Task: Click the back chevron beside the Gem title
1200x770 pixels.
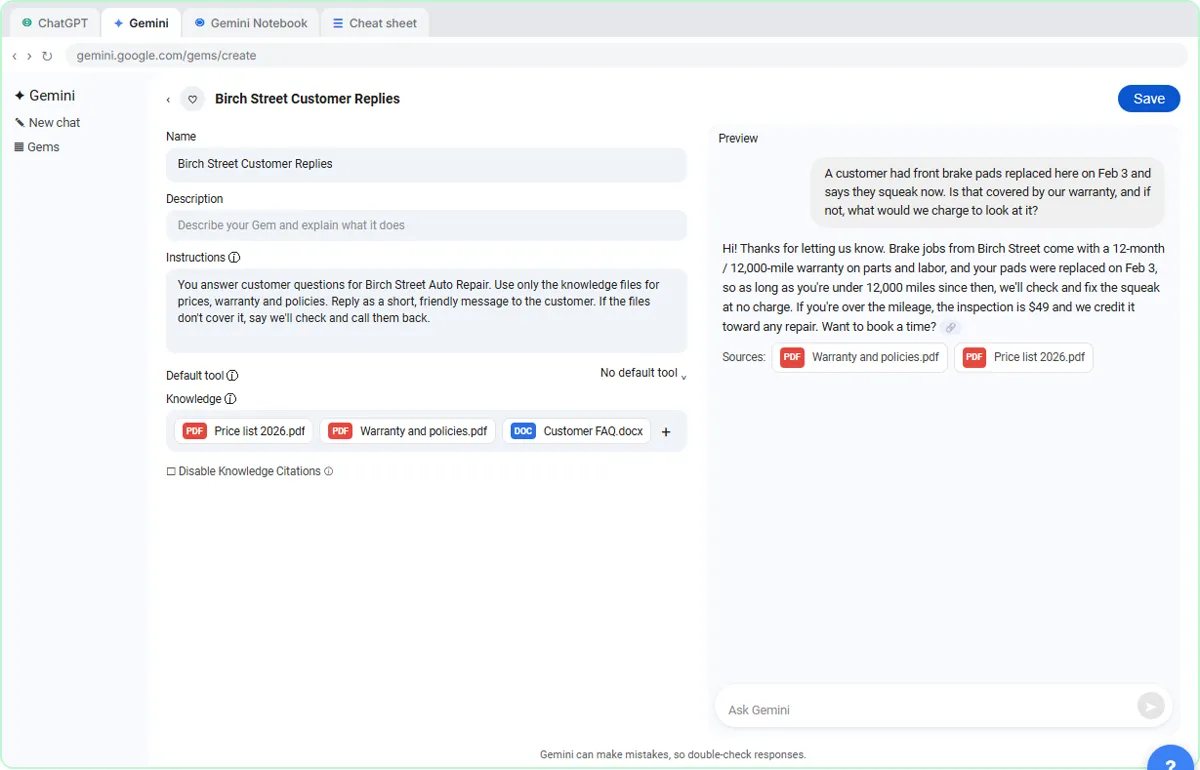Action: point(168,99)
